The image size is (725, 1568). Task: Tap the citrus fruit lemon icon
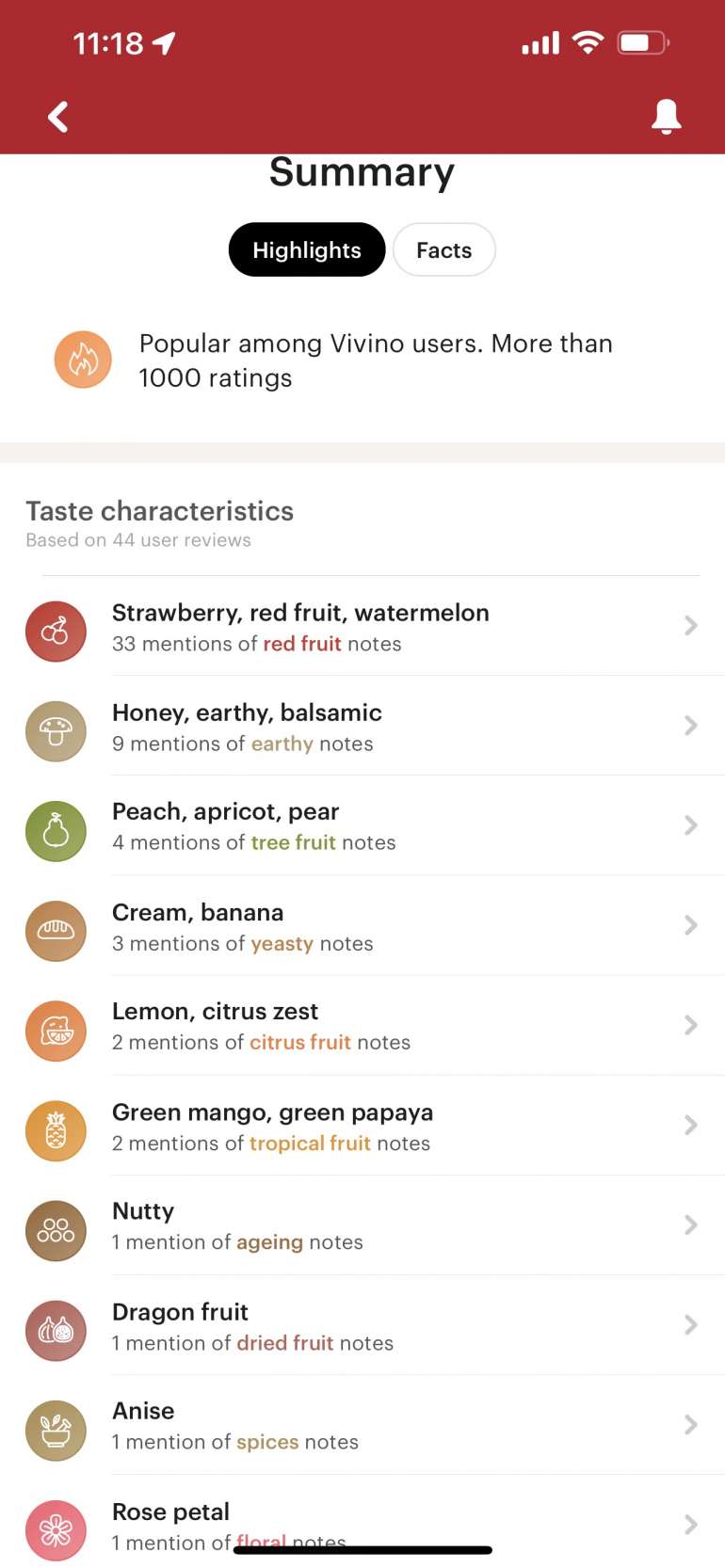[x=56, y=1031]
